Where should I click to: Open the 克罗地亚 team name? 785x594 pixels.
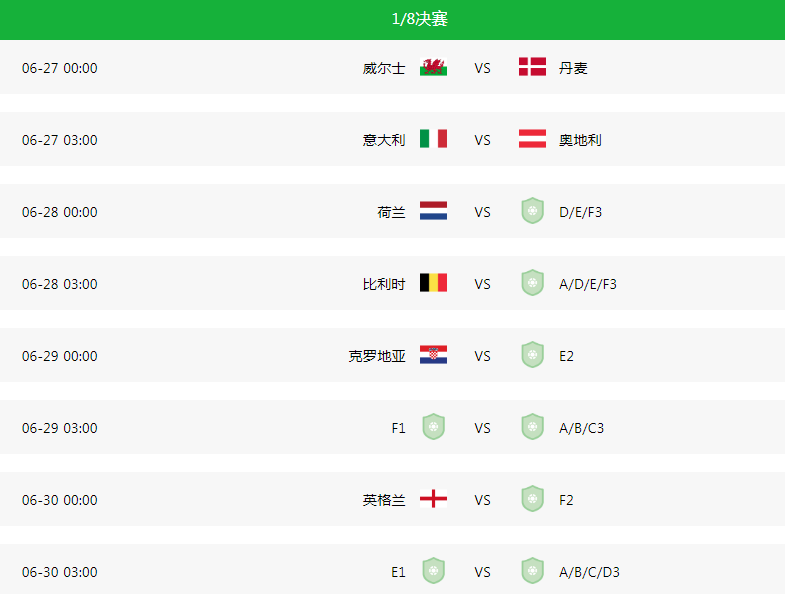coord(377,357)
